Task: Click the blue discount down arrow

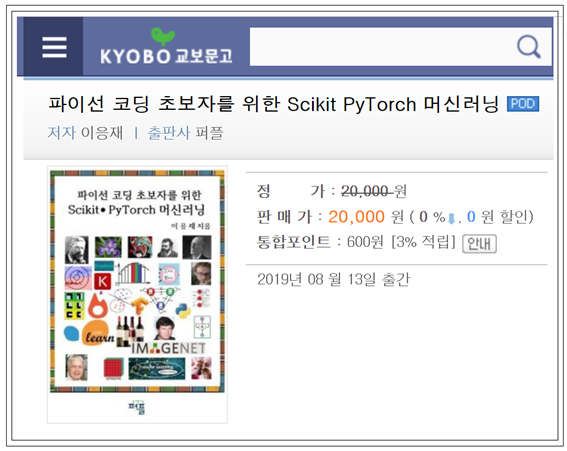Action: point(451,218)
